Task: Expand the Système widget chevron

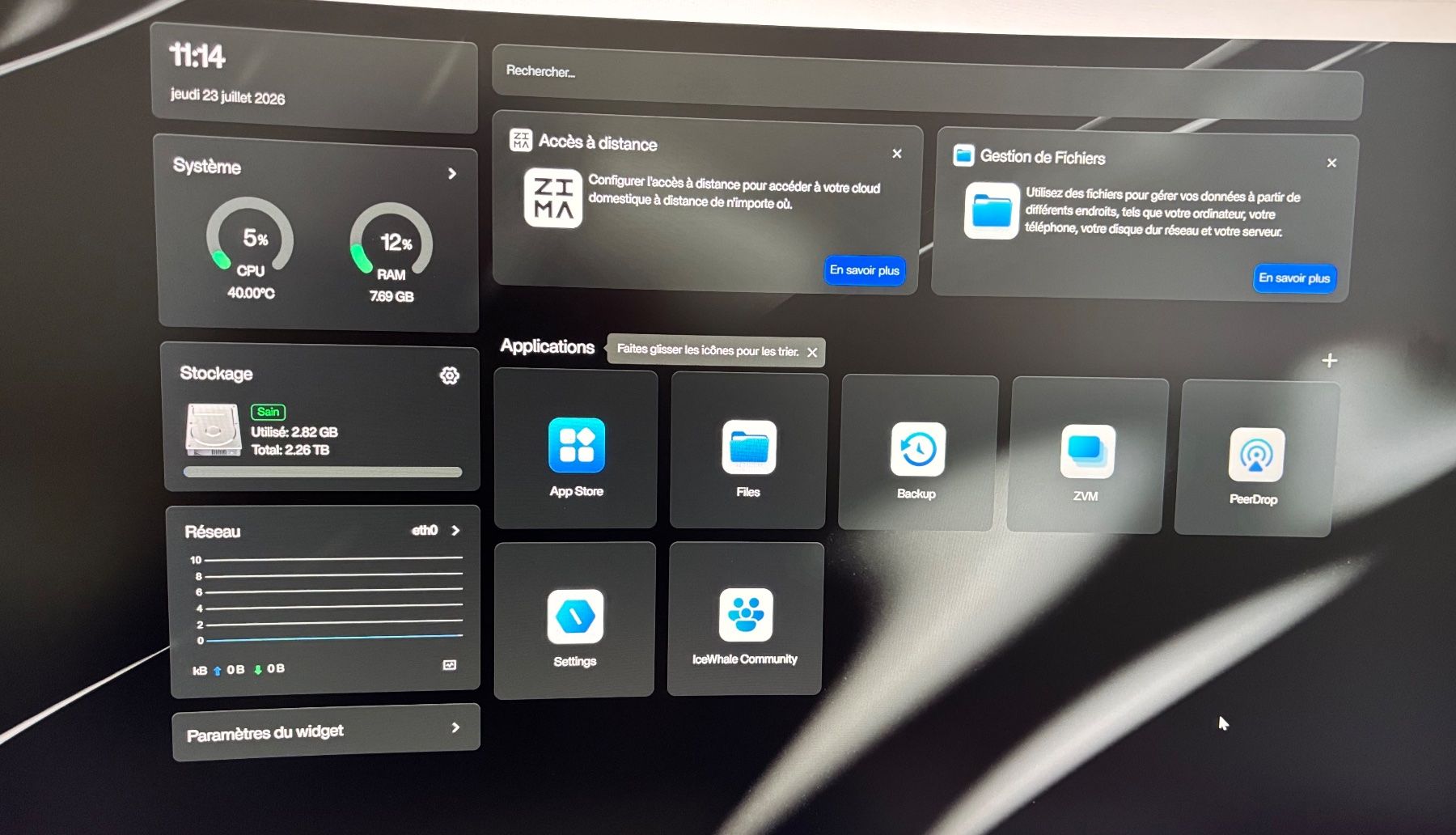Action: pos(452,173)
